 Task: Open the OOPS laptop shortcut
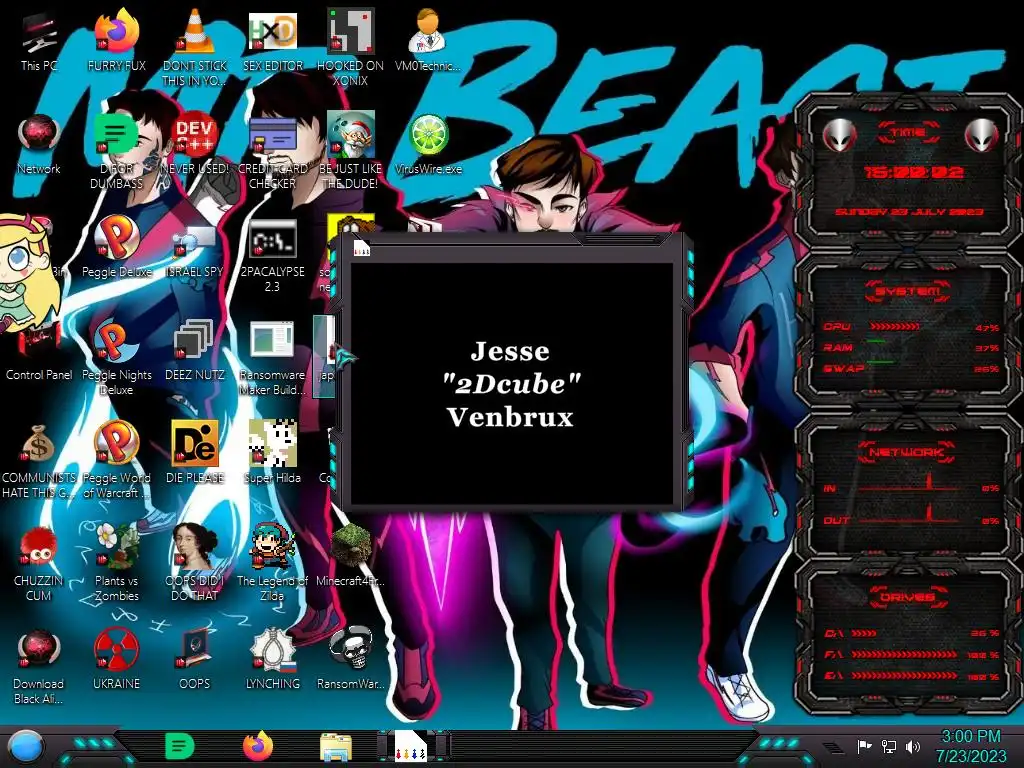click(195, 660)
